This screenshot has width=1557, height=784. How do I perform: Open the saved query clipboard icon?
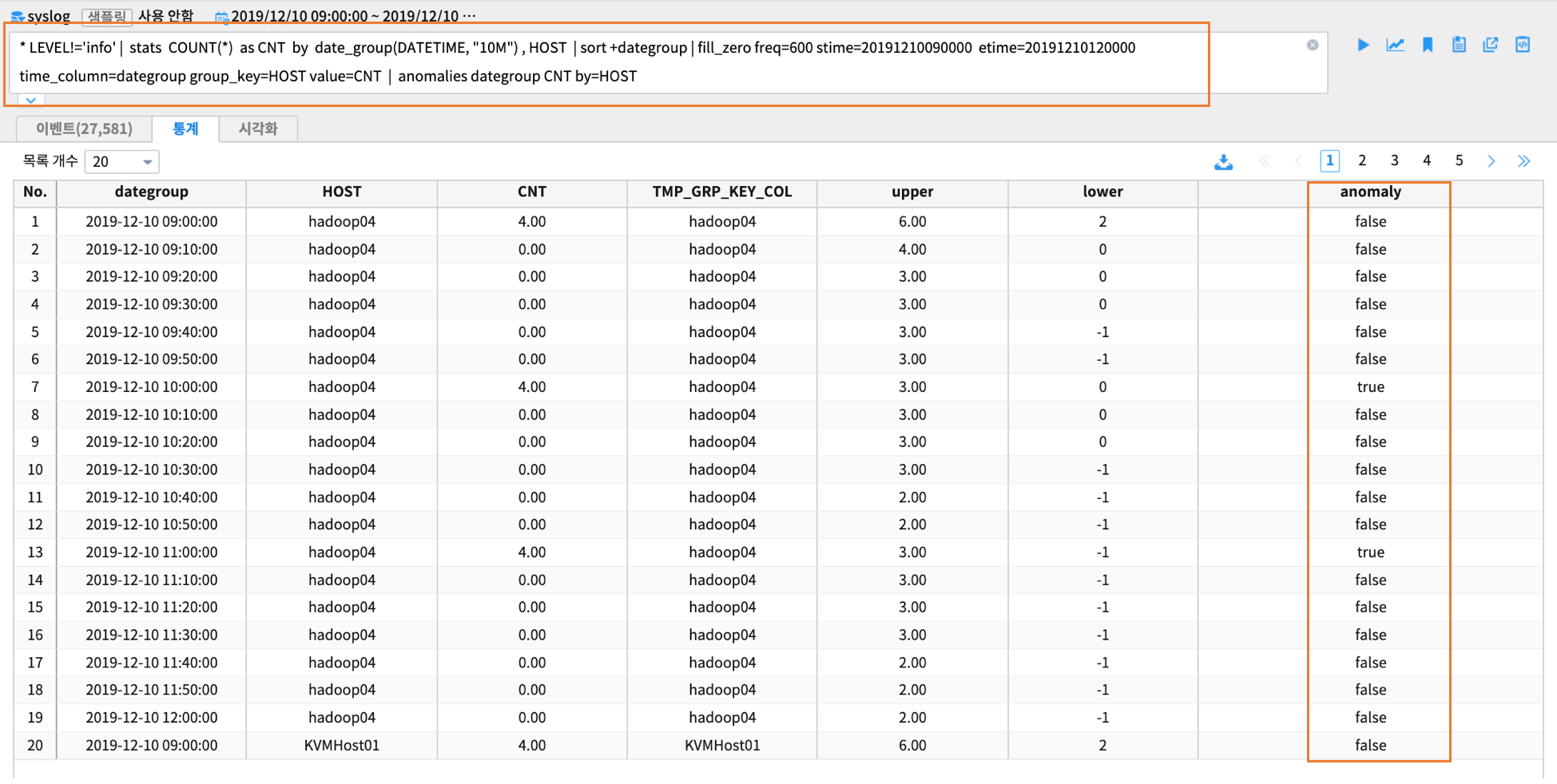[1459, 45]
